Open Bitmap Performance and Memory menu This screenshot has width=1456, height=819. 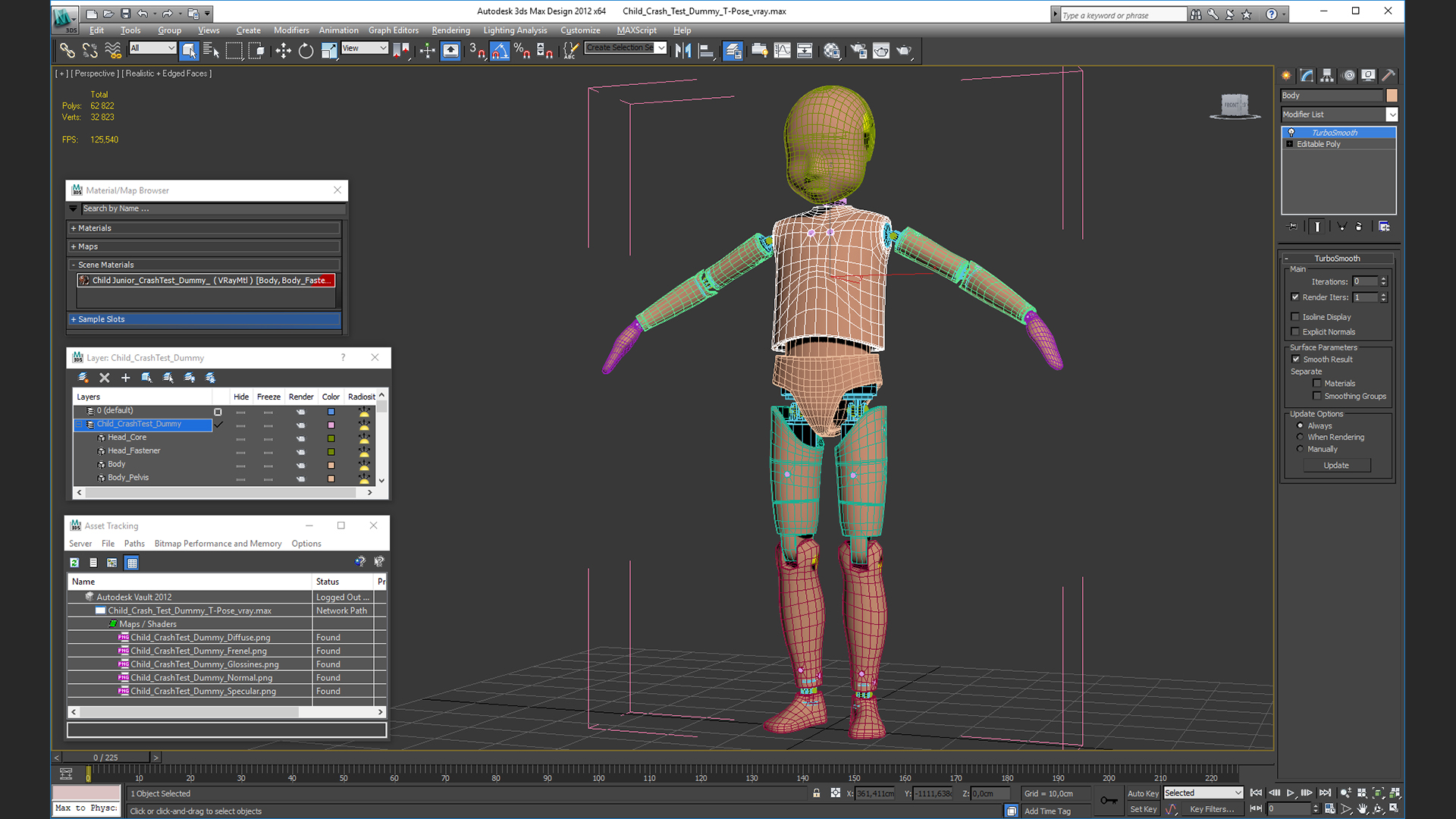(x=218, y=544)
